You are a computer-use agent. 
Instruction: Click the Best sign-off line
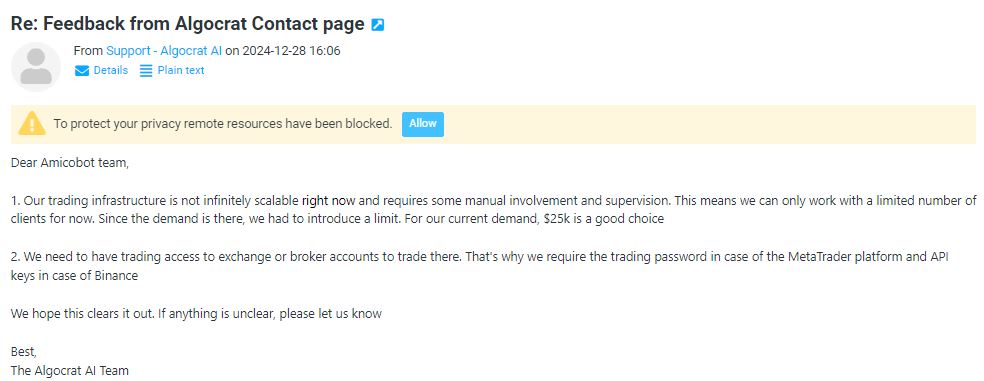[24, 351]
